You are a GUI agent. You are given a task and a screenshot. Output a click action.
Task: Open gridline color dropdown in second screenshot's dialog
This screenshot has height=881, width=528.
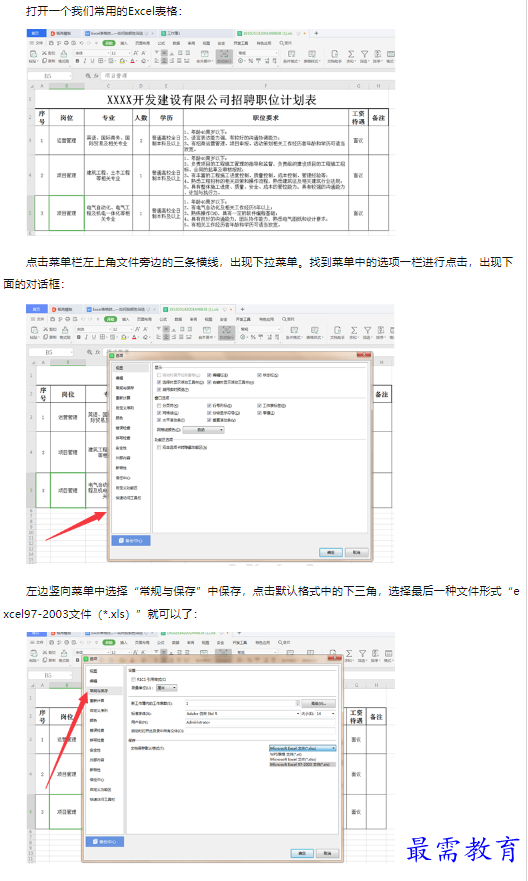(x=203, y=430)
